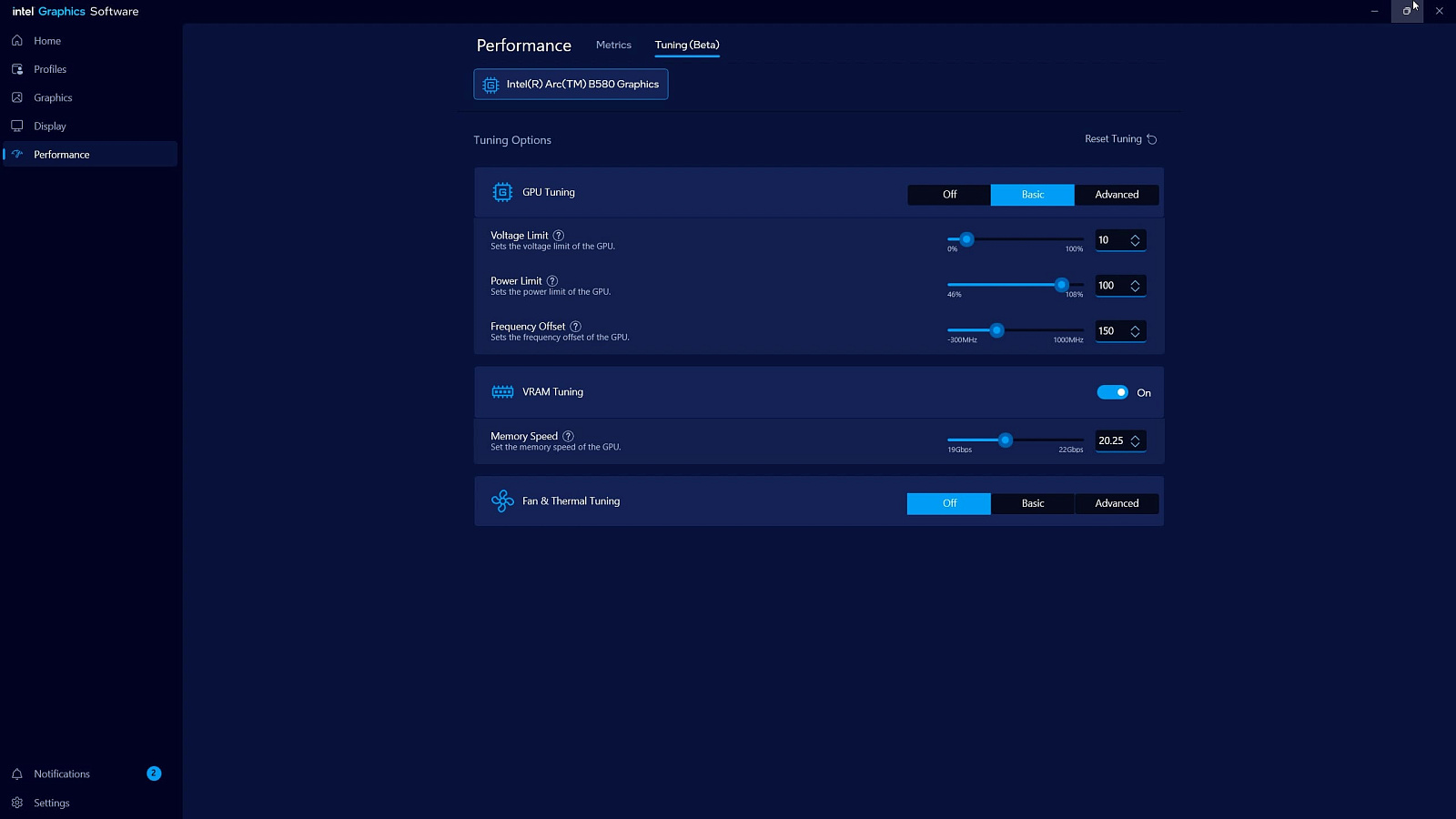The image size is (1456, 819).
Task: Click the GPU Tuning chip icon
Action: point(502,192)
